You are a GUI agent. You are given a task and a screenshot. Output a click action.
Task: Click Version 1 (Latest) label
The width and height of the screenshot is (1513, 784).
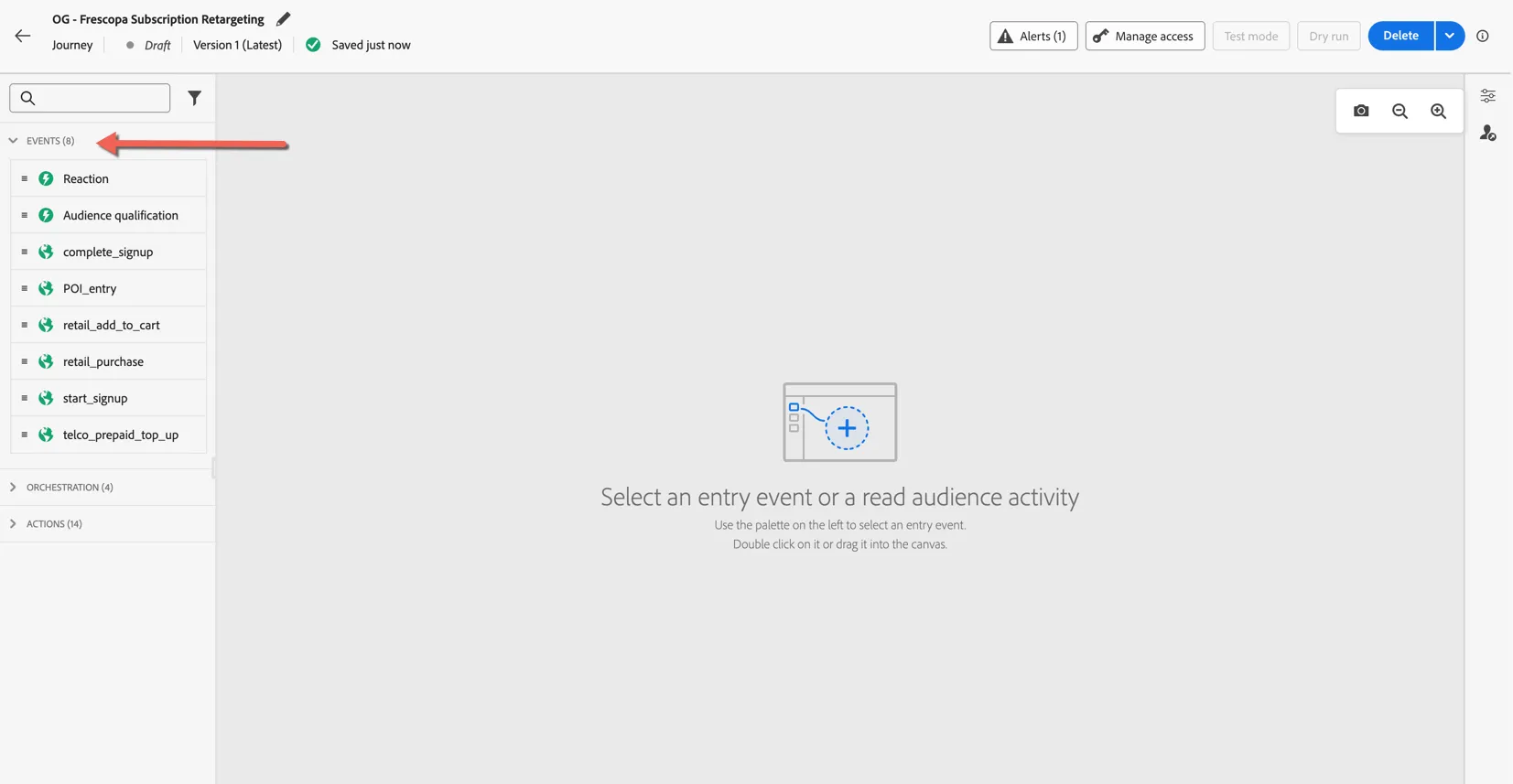click(237, 45)
